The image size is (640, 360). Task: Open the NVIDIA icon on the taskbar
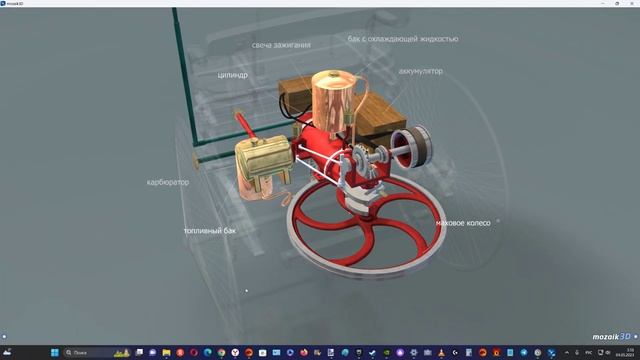pos(386,353)
